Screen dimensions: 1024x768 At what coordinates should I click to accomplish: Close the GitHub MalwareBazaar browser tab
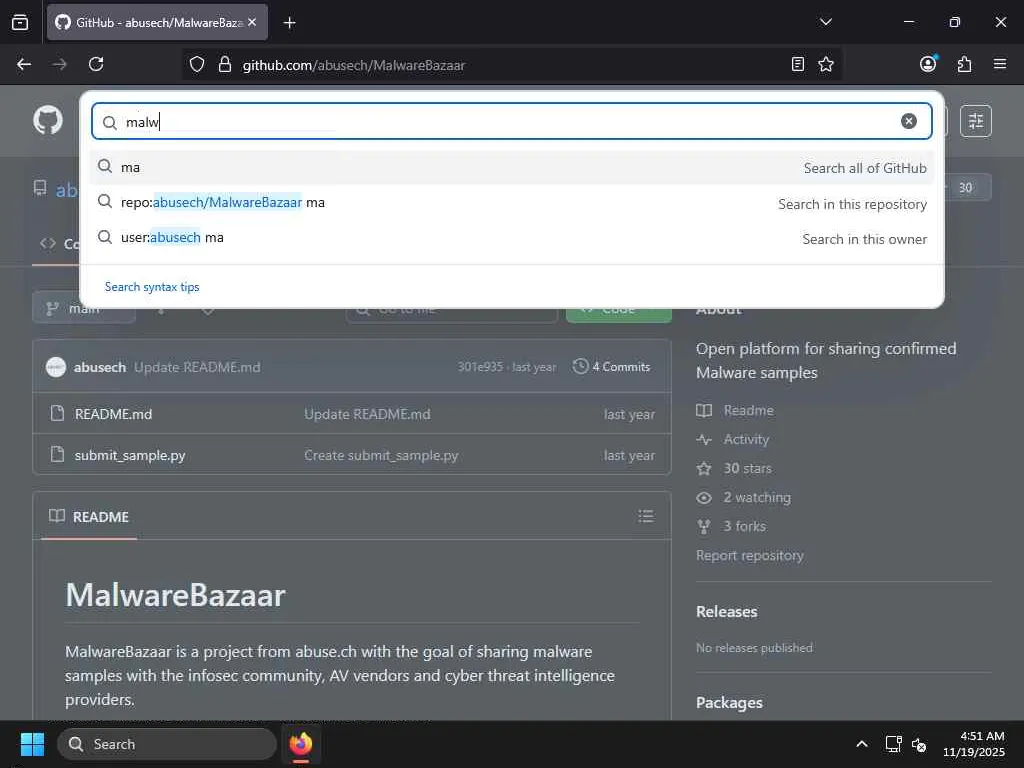(252, 22)
